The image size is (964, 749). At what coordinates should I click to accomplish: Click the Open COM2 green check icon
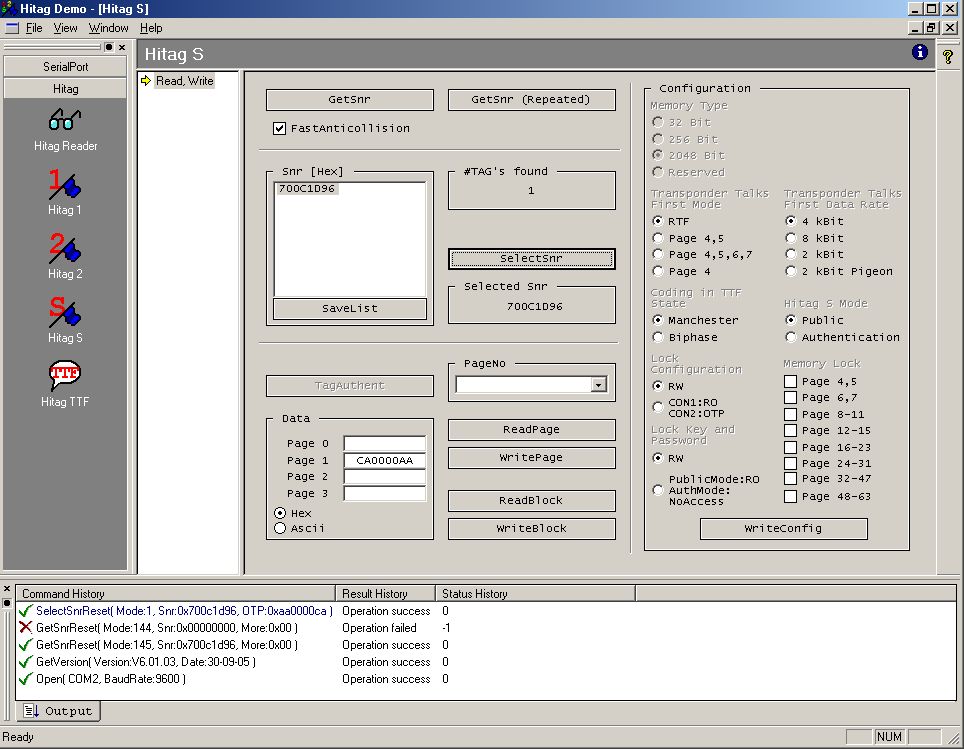point(25,679)
